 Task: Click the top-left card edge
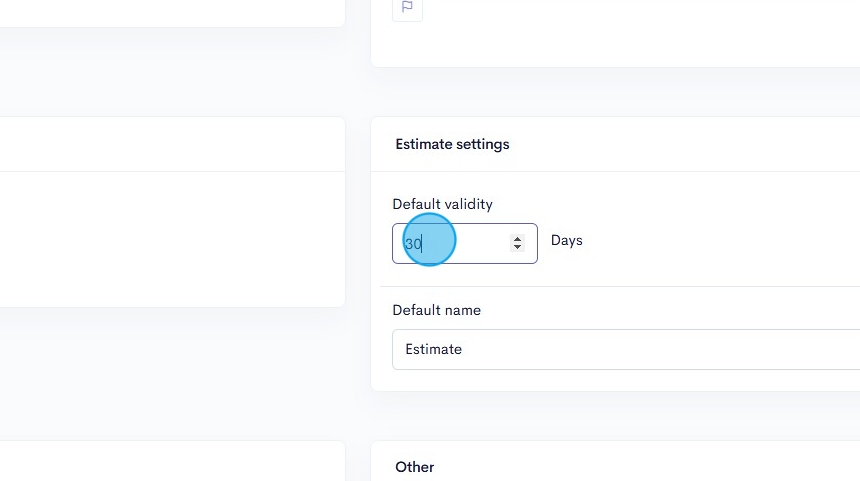170,12
